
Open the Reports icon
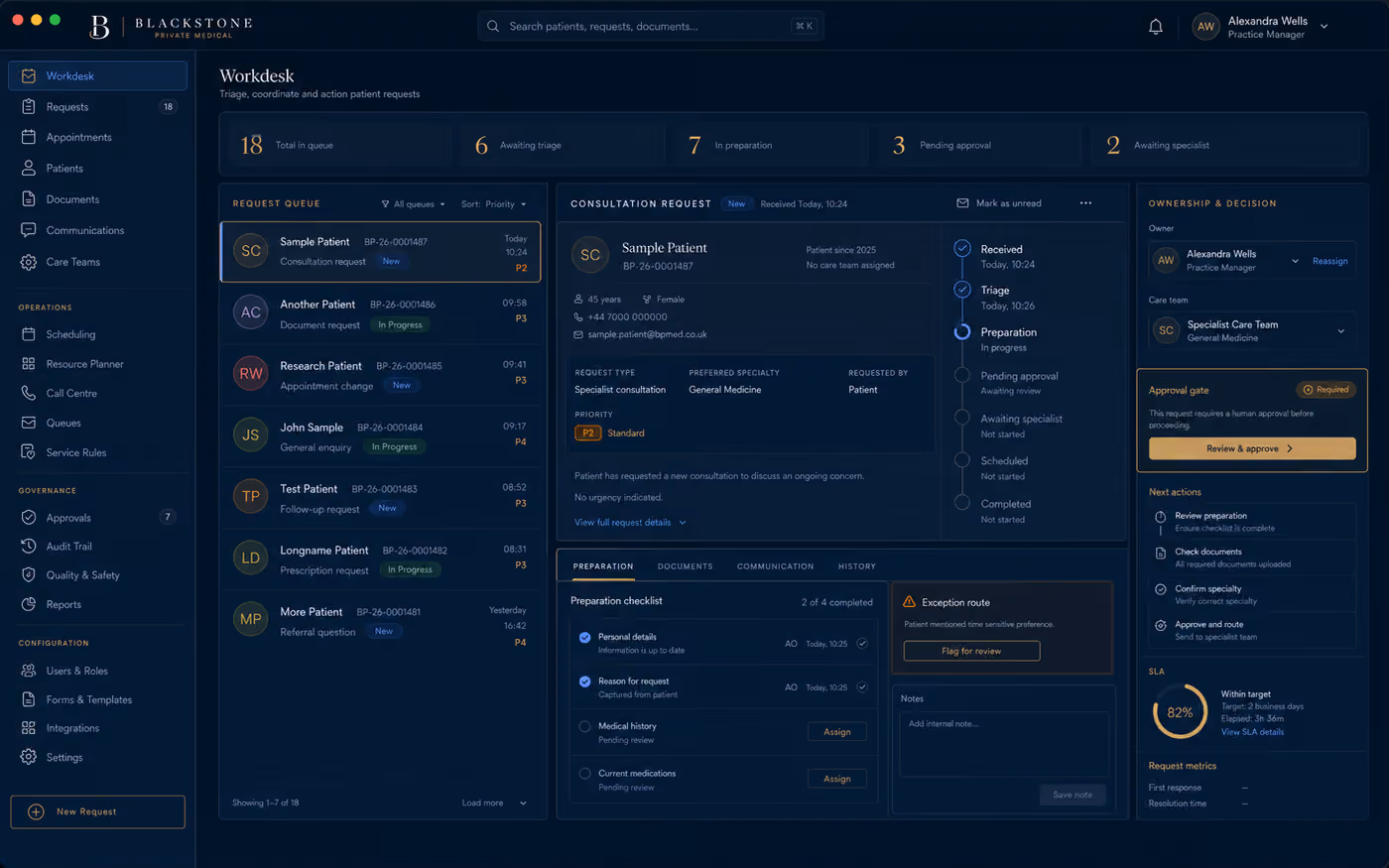pos(29,604)
